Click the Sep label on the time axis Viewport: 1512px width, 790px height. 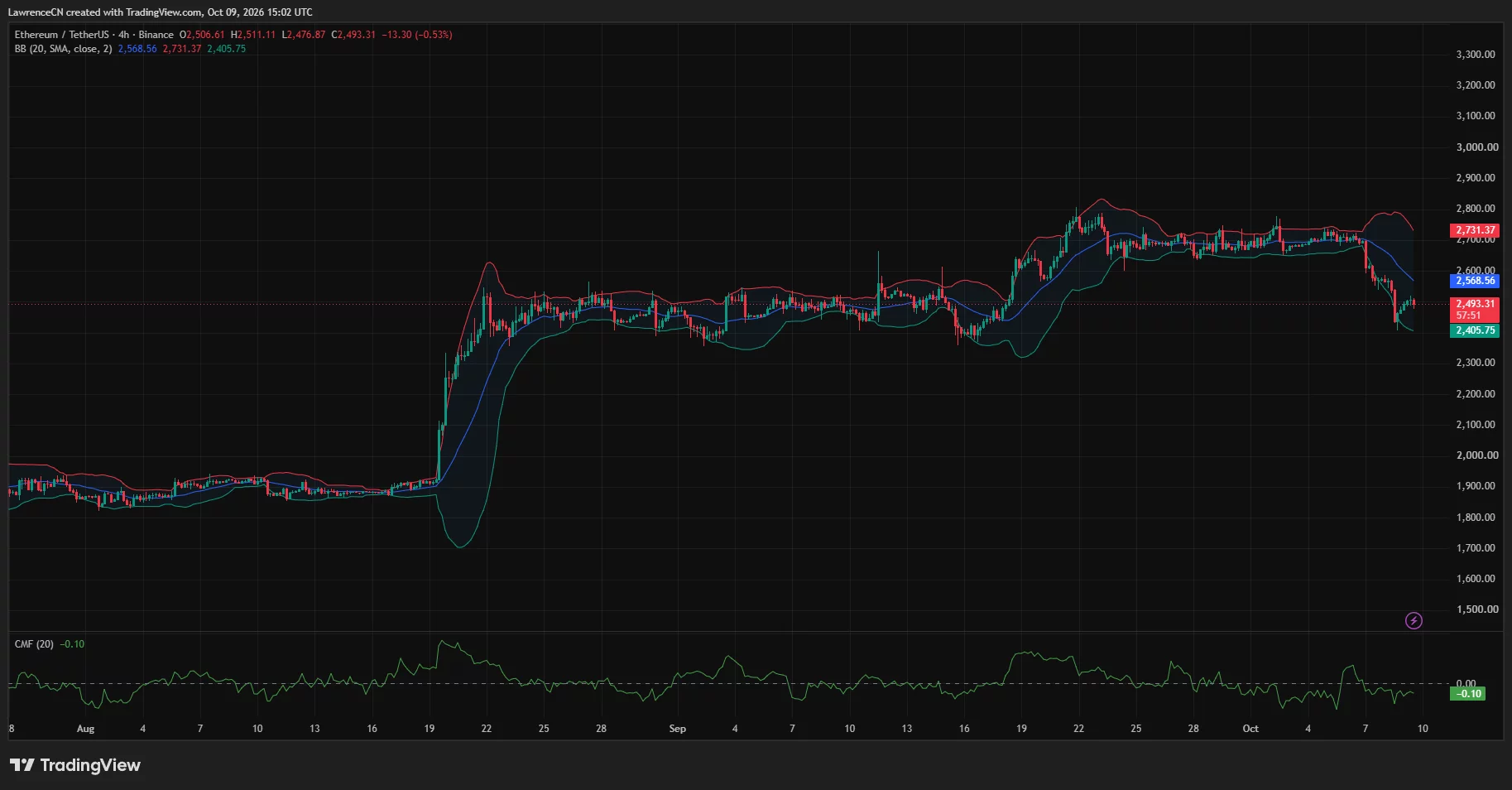click(677, 729)
